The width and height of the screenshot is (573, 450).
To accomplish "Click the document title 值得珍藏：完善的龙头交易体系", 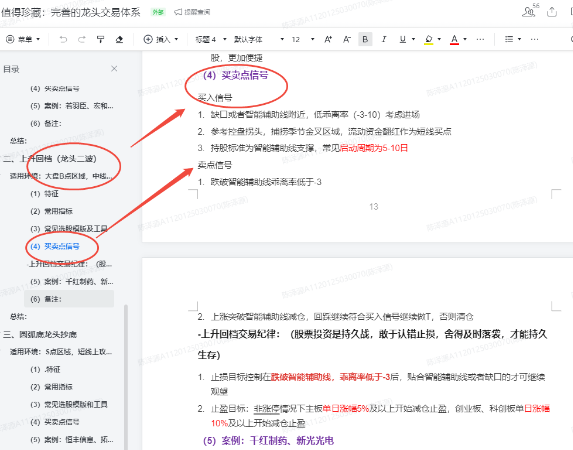I will (x=71, y=12).
